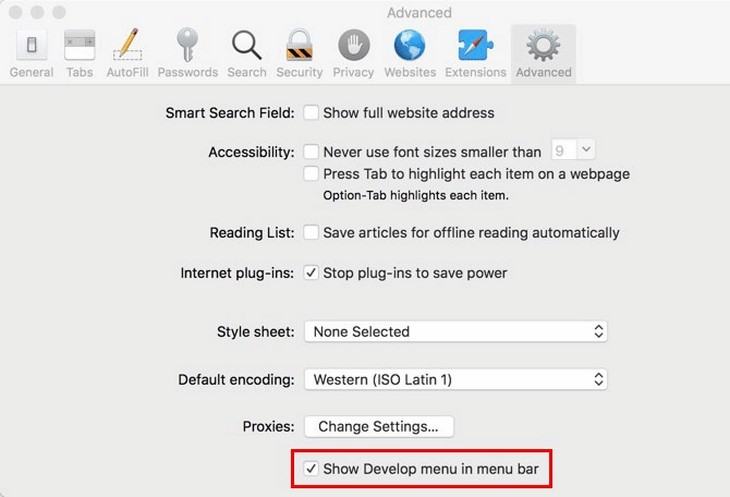
Task: Open the Security padlock preferences pane
Action: tap(299, 54)
